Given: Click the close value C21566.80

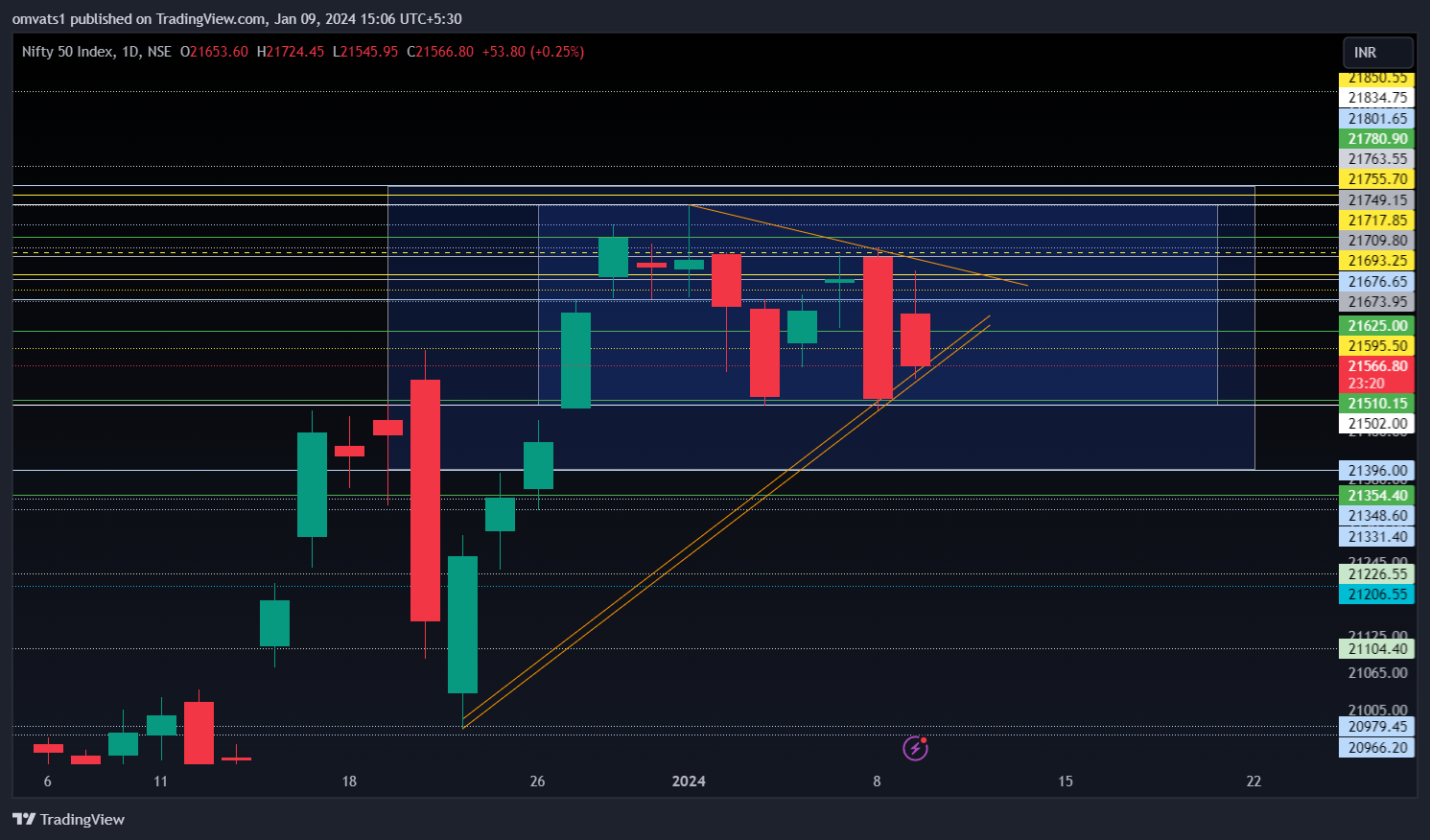Looking at the screenshot, I should coord(440,52).
